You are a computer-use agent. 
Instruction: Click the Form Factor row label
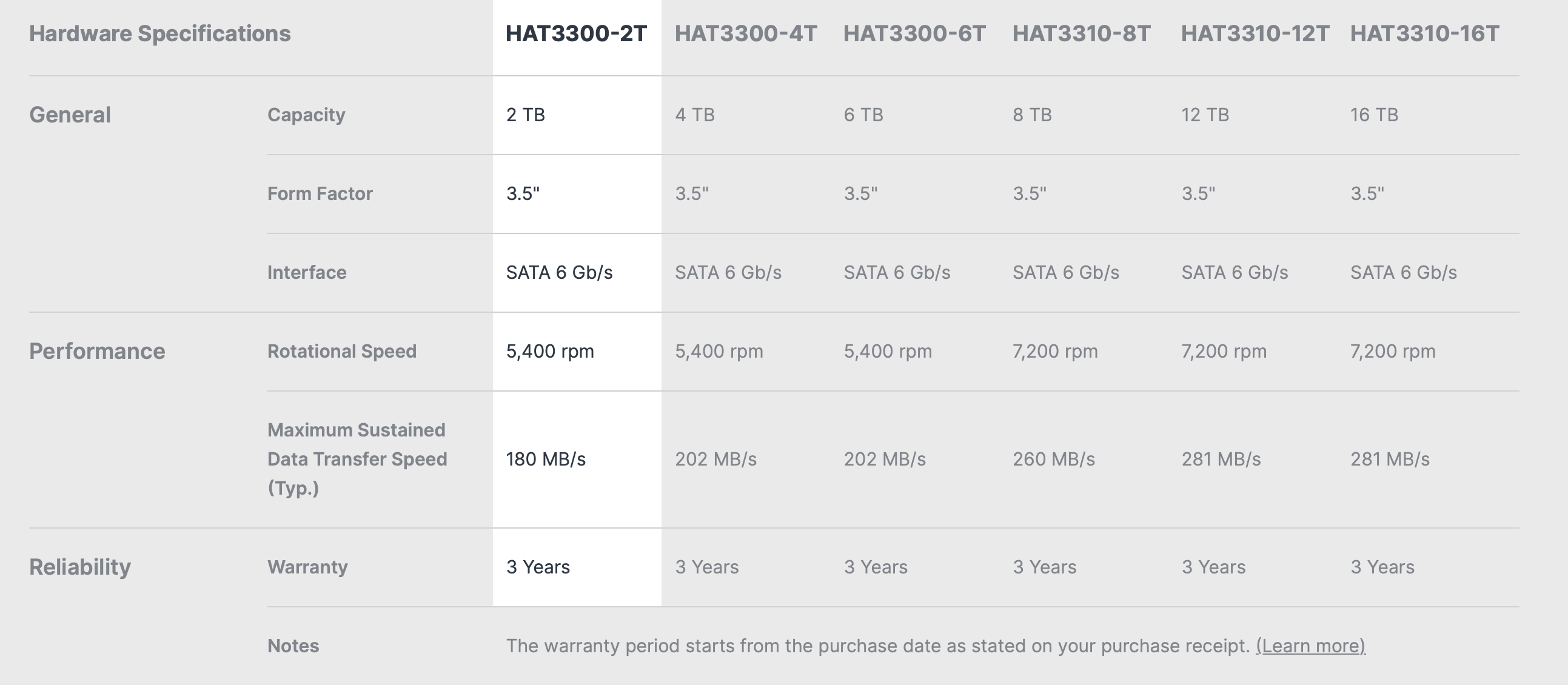tap(320, 193)
